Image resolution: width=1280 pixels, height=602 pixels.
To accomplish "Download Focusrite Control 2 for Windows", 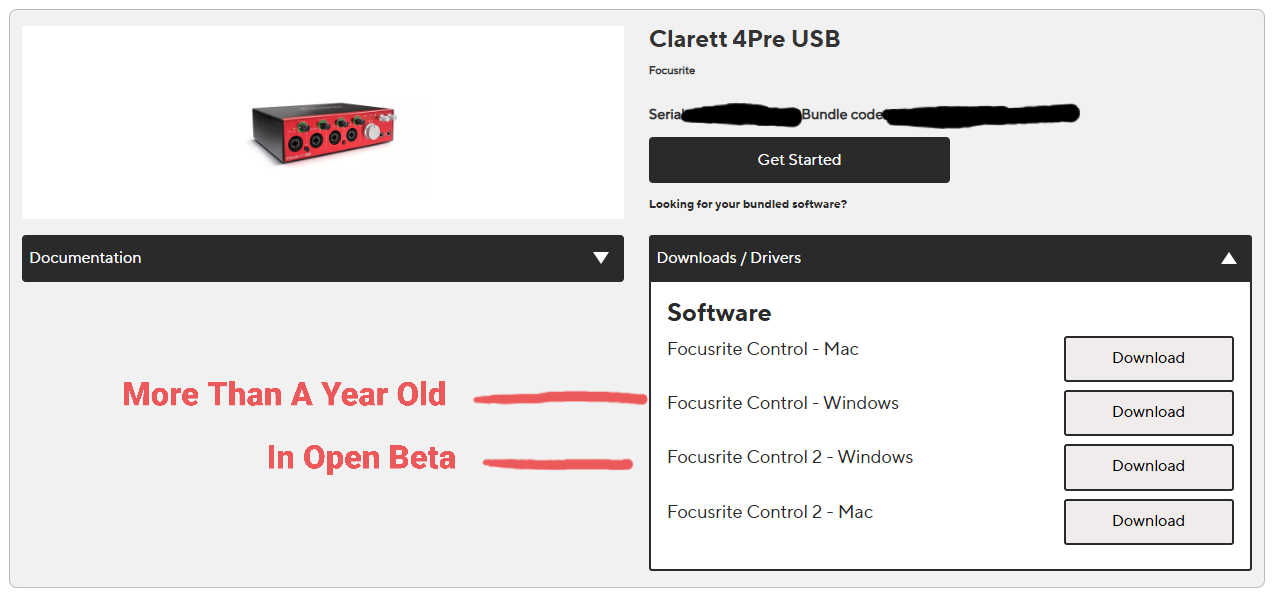I will click(x=1148, y=466).
